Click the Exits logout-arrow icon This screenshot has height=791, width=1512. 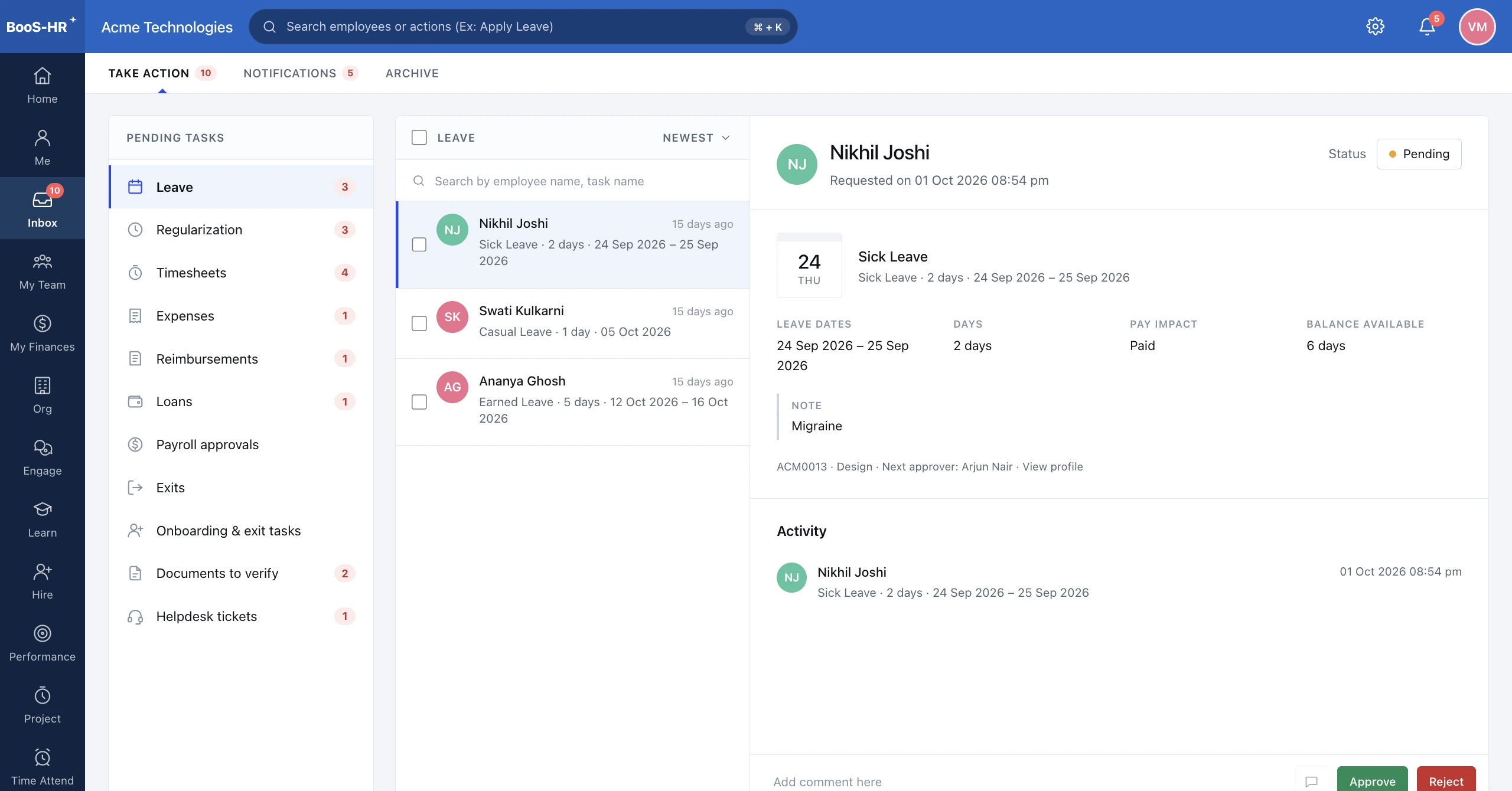point(135,488)
